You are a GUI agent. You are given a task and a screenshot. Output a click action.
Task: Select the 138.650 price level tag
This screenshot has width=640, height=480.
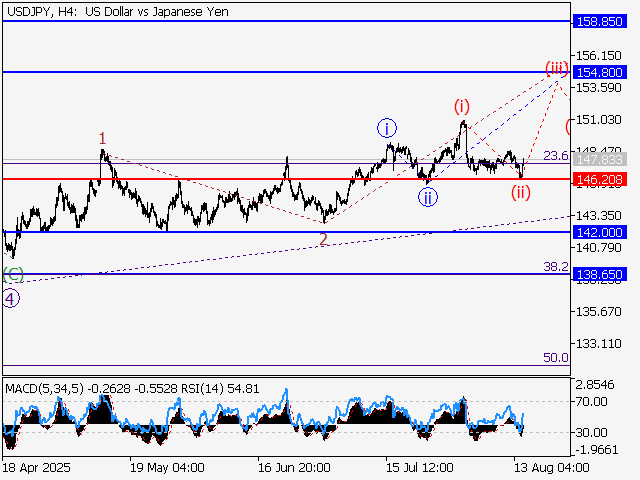[600, 273]
